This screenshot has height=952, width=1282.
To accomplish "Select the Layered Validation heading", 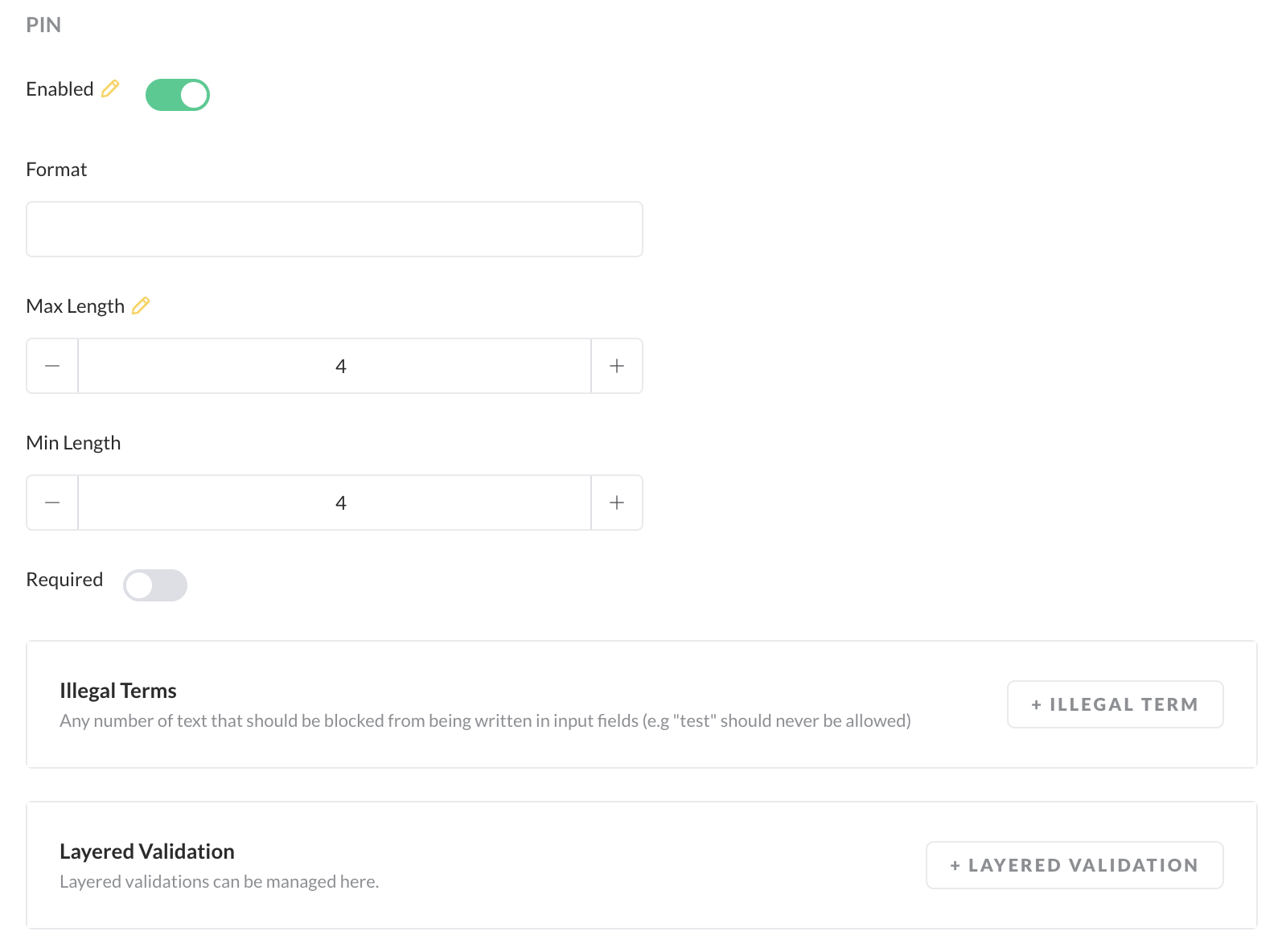I will click(147, 851).
